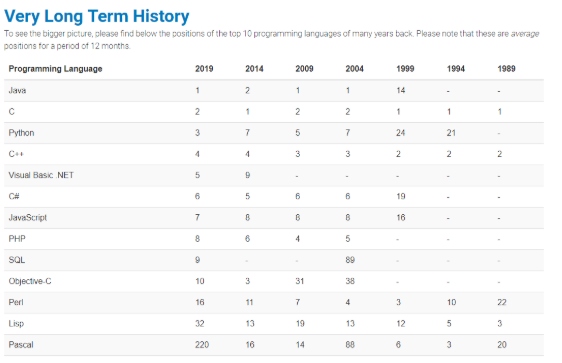Select the Programming Language column header
Screen dimensions: 562x363
[55, 69]
